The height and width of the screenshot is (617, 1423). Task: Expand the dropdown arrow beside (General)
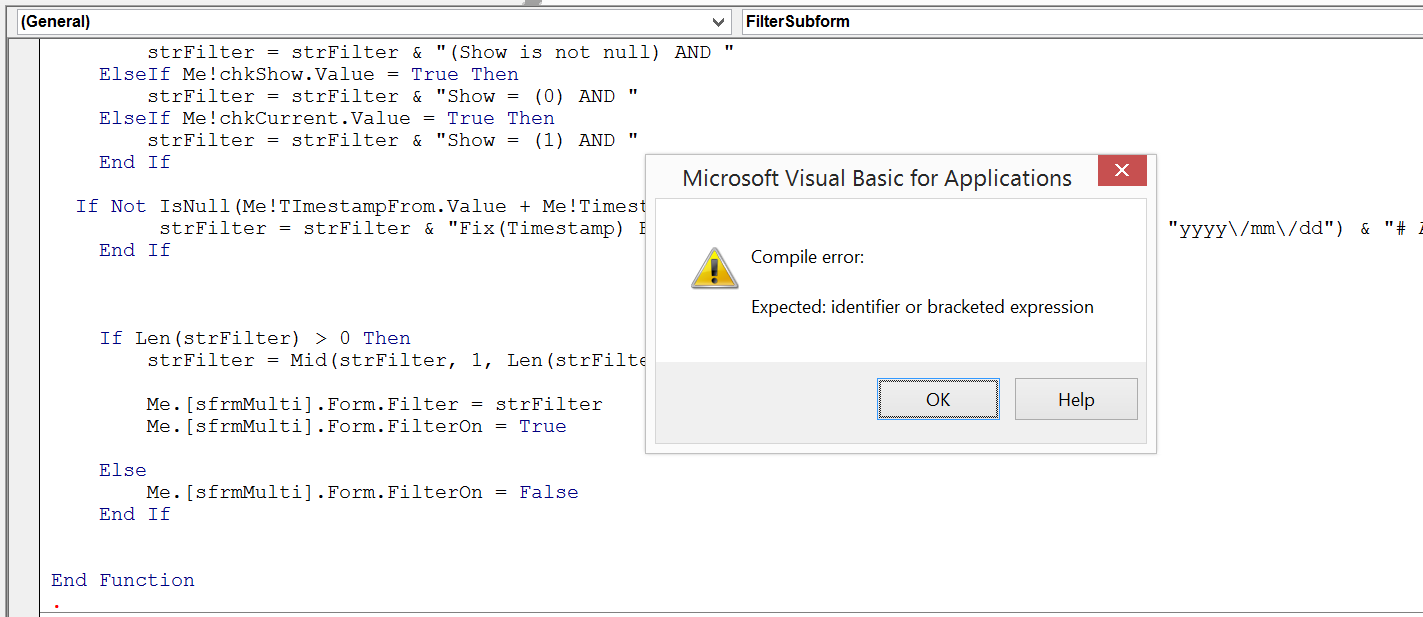point(718,21)
